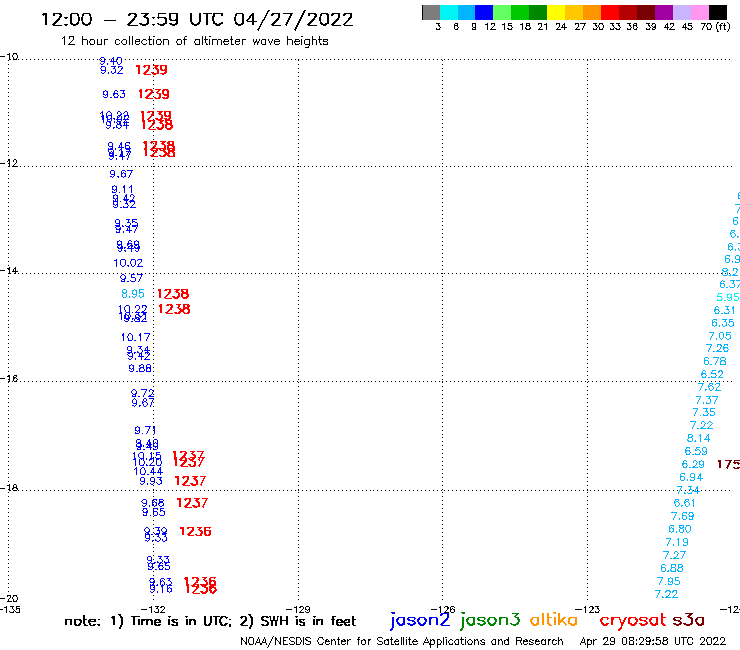Click the red '1239' beside 9.63
Image resolution: width=740 pixels, height=650 pixels.
coord(153,94)
